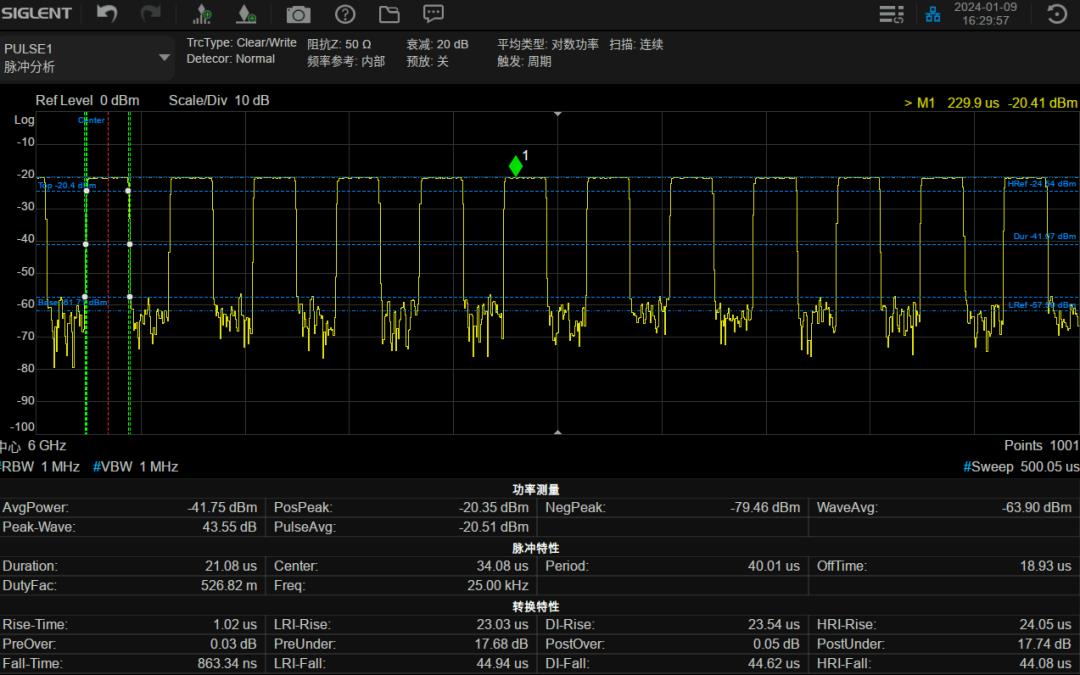Click the preset reset icon at top right
Image resolution: width=1080 pixels, height=675 pixels.
(x=1057, y=14)
